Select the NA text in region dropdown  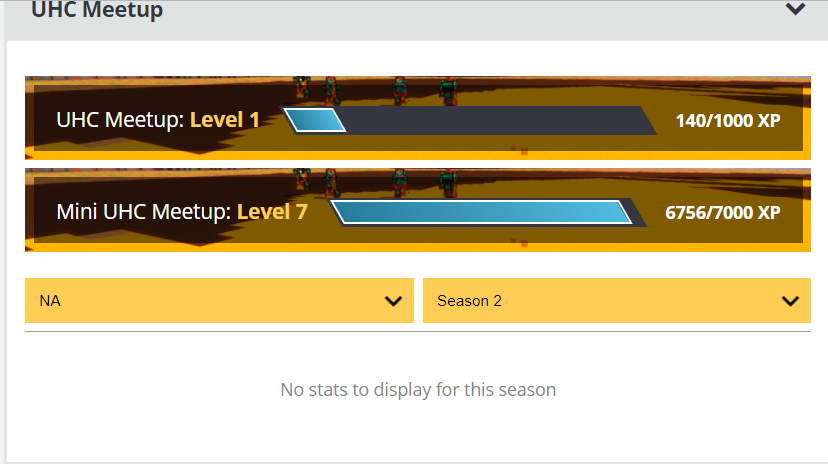coord(50,301)
